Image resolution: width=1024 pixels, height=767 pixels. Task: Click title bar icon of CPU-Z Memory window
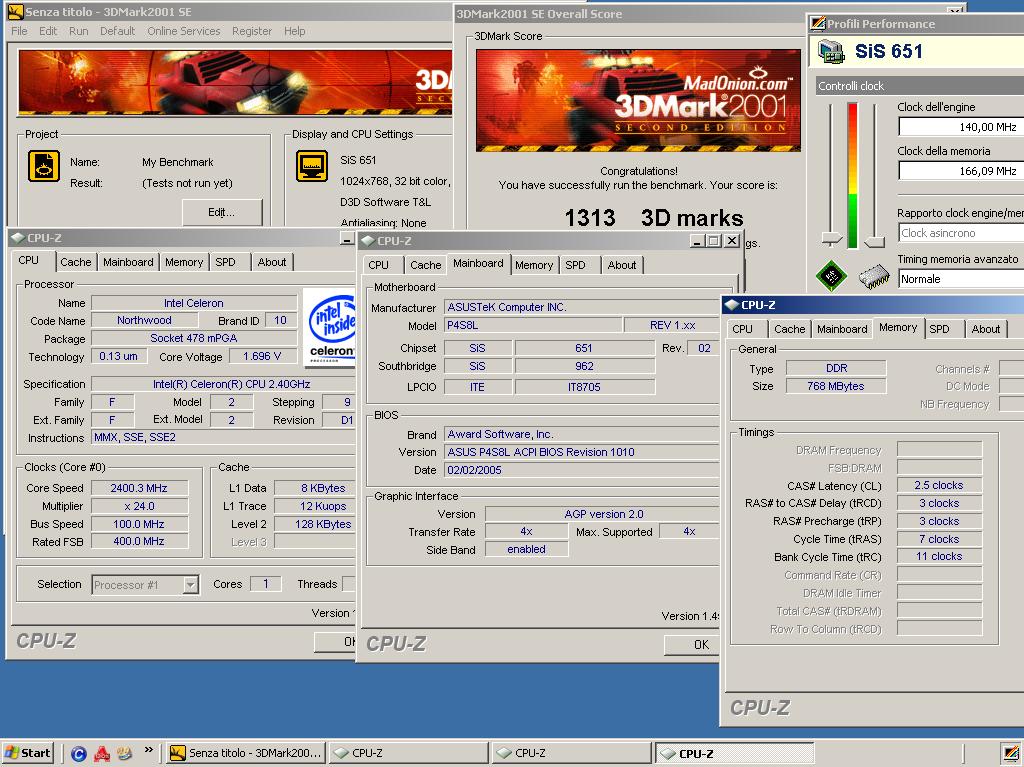click(x=731, y=304)
